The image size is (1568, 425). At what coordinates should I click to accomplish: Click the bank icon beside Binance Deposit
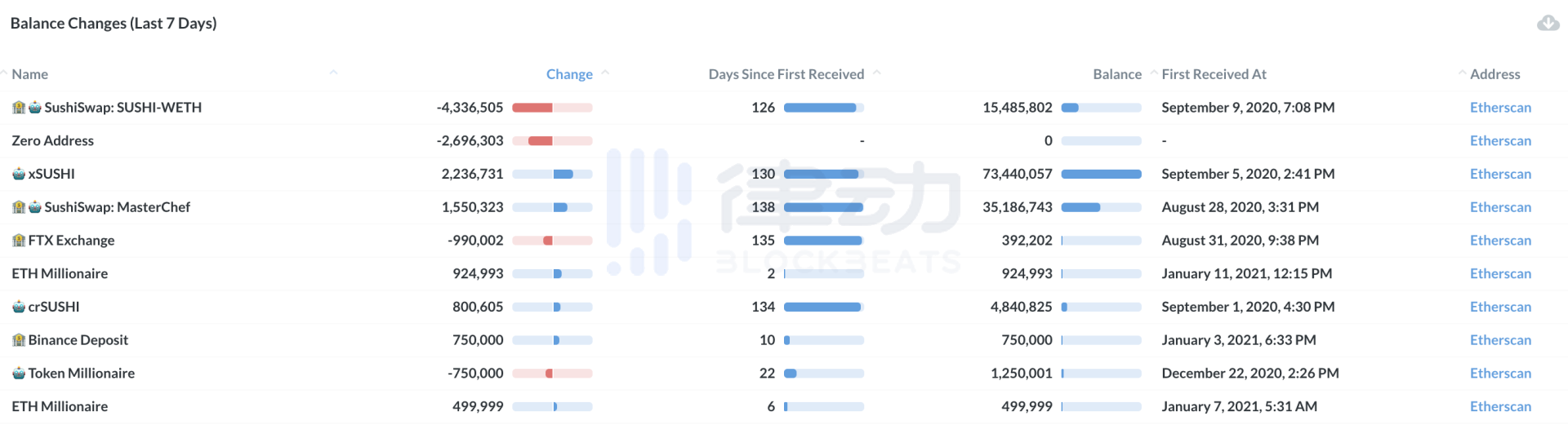[19, 340]
